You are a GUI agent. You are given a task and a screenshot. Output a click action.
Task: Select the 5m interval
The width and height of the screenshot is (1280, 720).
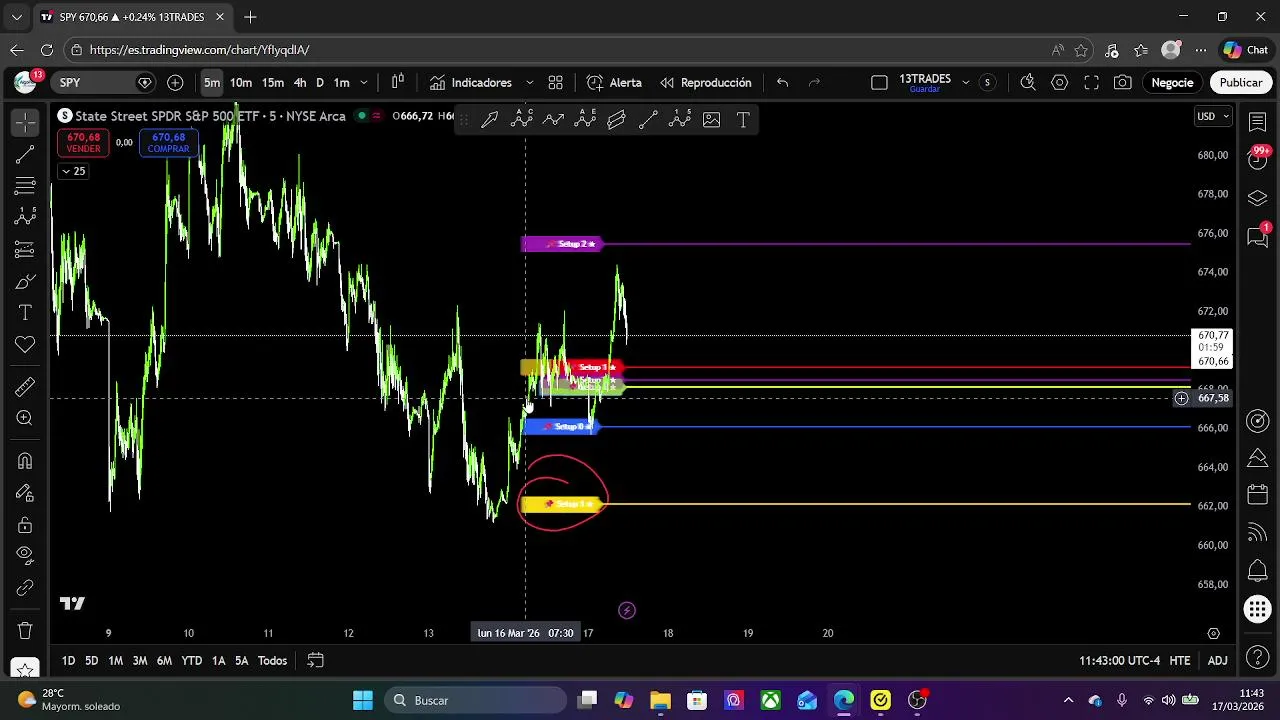tap(212, 83)
